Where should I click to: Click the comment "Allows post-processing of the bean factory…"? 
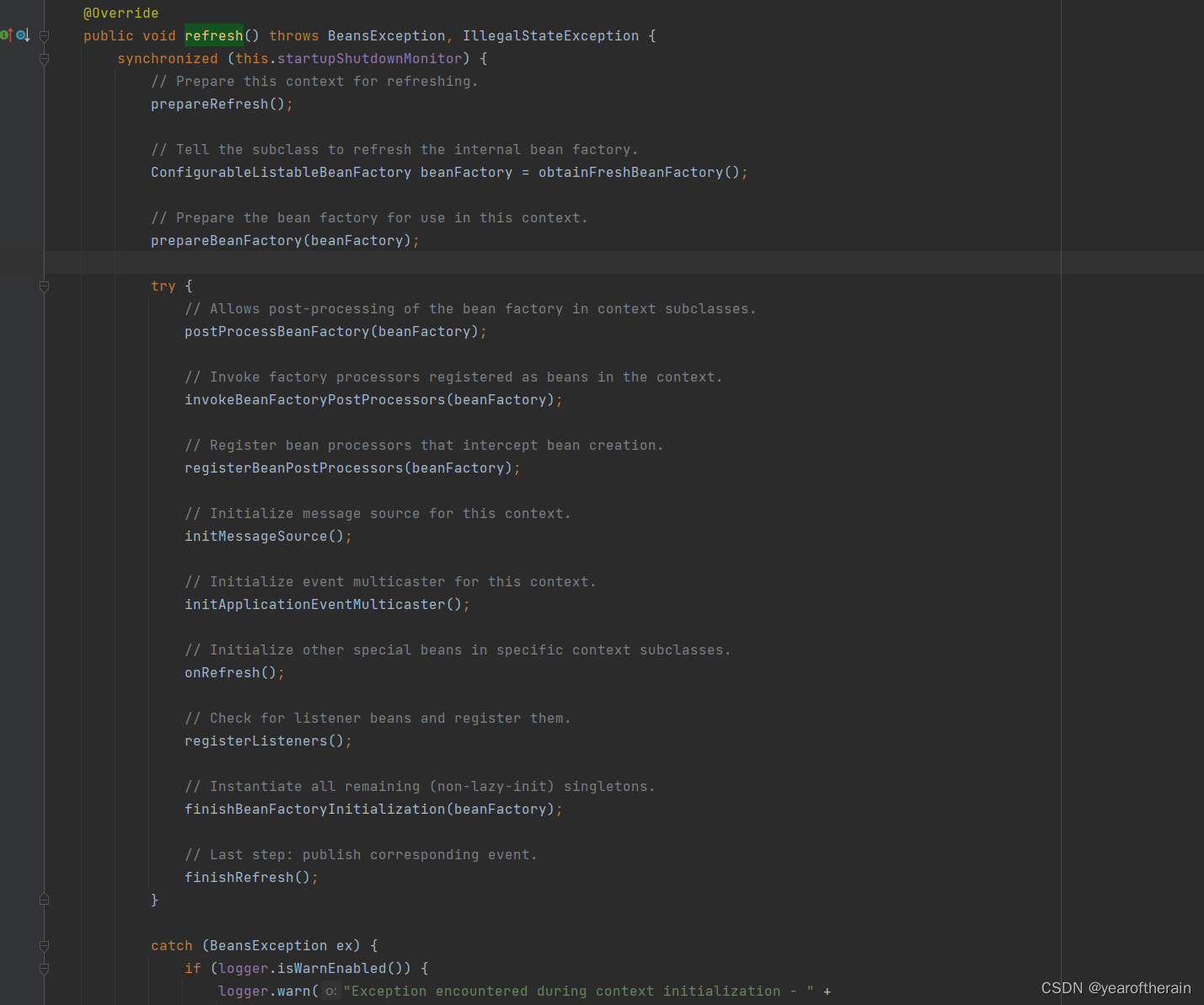[x=470, y=309]
